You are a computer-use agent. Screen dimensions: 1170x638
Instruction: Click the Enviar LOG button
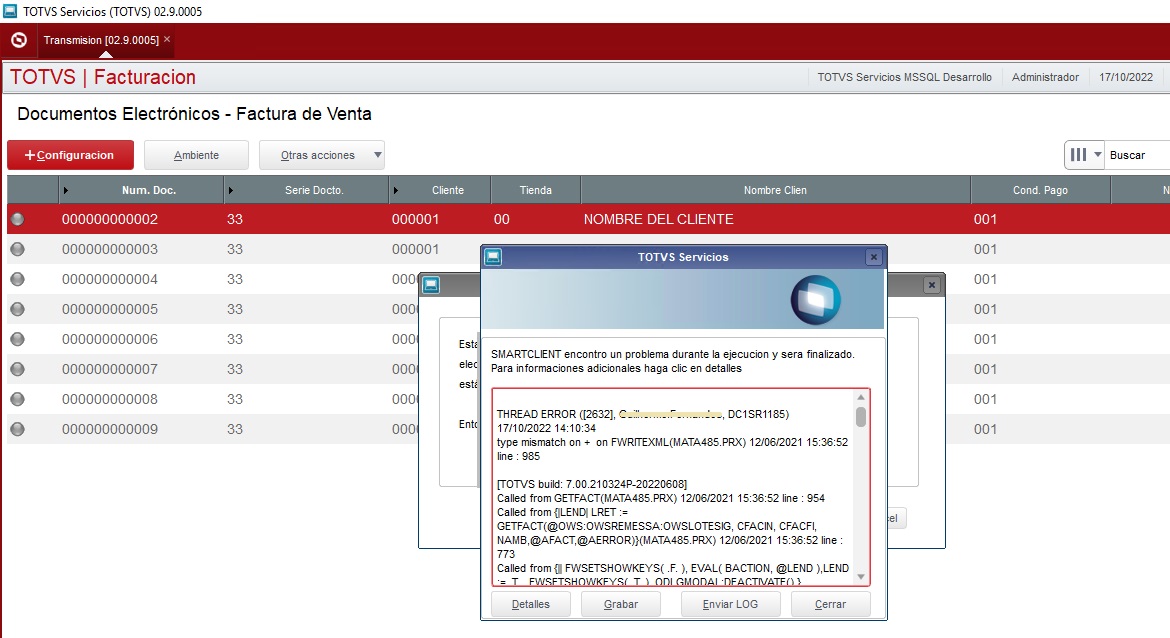click(x=731, y=604)
